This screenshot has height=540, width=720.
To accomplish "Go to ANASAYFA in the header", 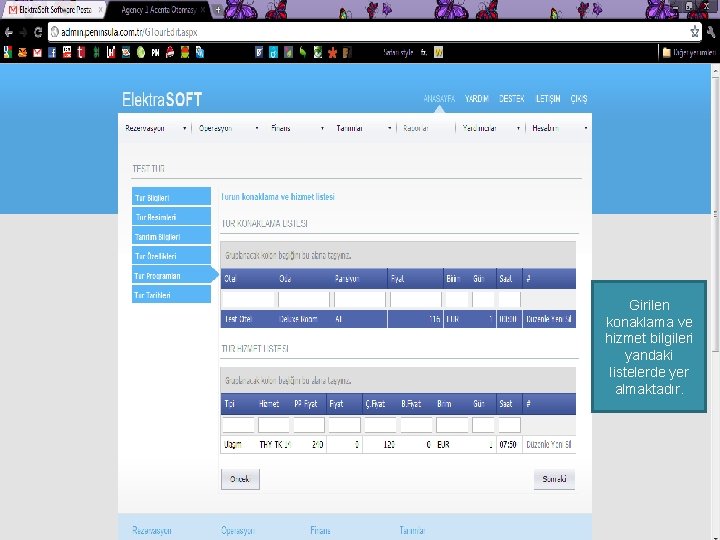I will coord(439,99).
